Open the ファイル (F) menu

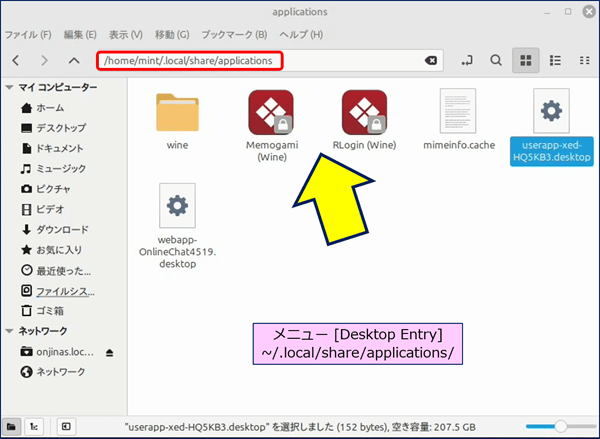(x=28, y=35)
